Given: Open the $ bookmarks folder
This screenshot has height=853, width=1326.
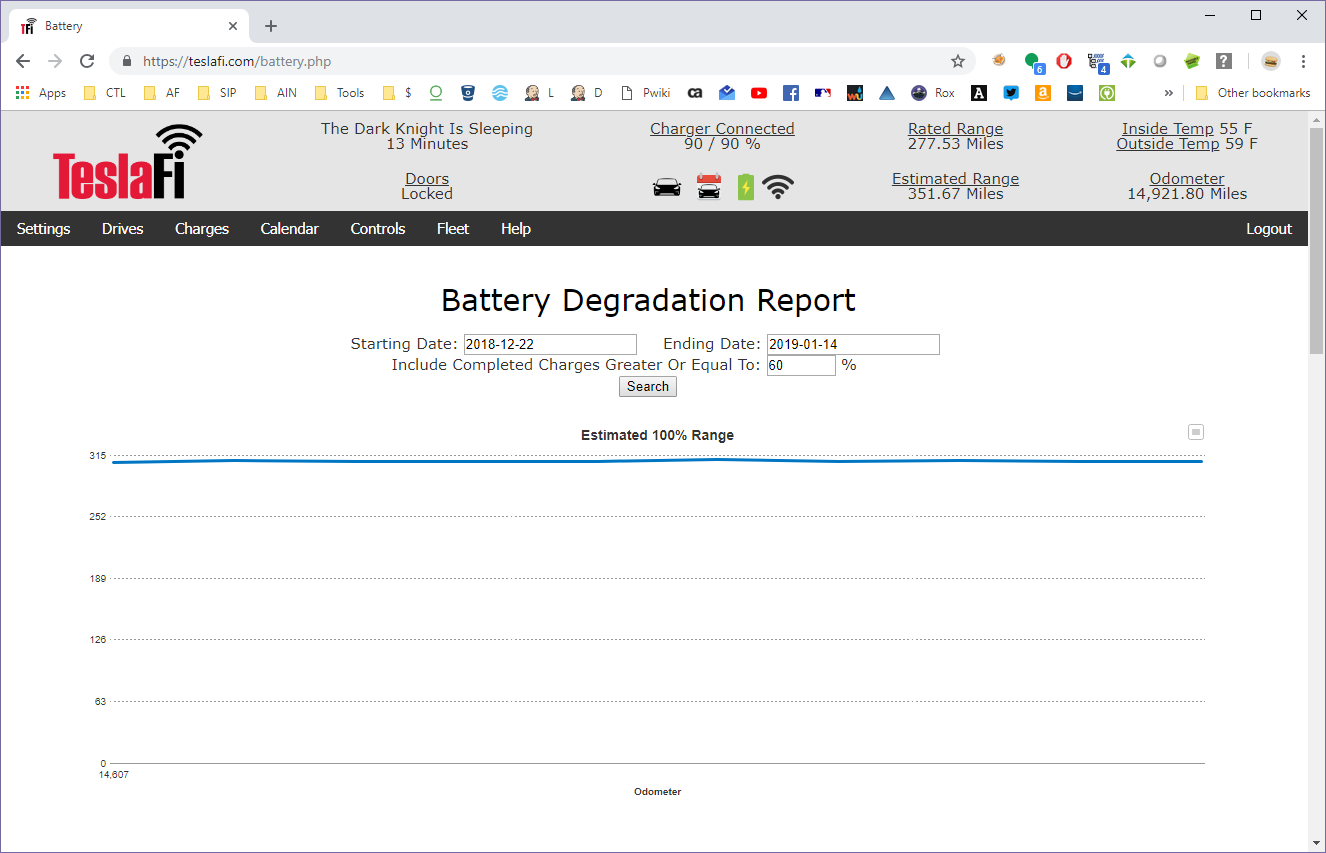Looking at the screenshot, I should (x=397, y=93).
